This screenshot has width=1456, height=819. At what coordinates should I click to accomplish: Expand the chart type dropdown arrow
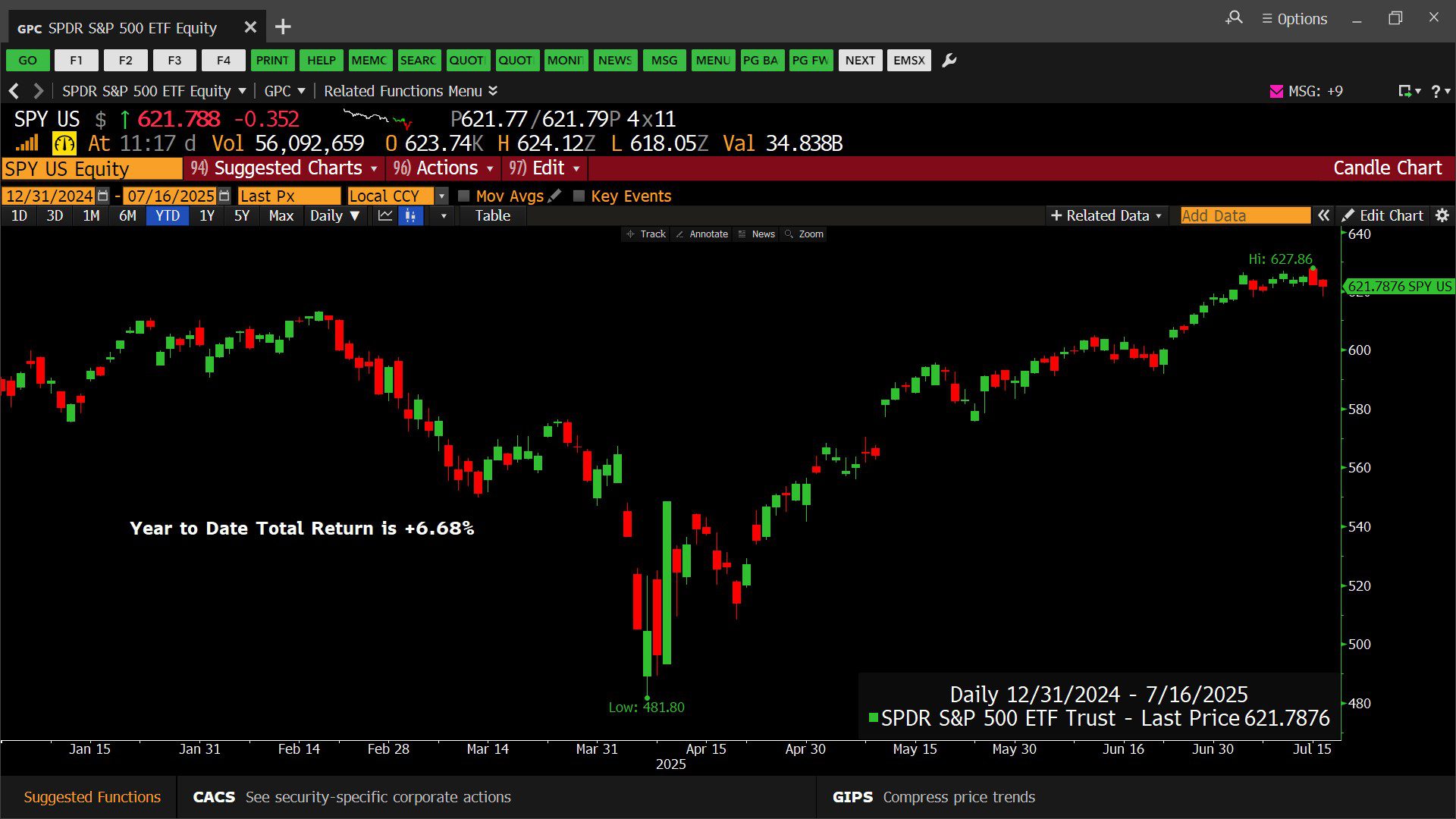[444, 216]
